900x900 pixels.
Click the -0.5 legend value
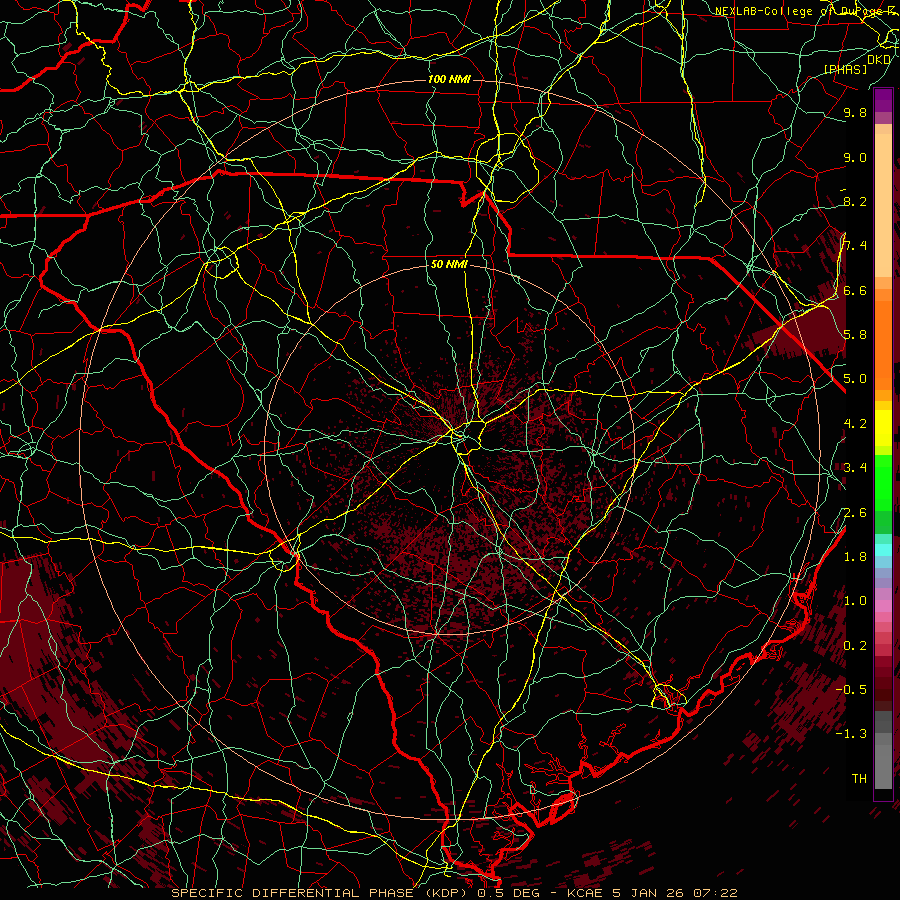851,689
